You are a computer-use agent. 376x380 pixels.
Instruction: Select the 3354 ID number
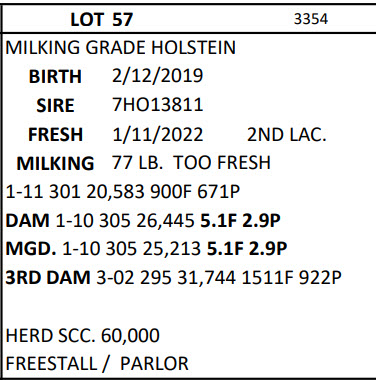point(311,19)
